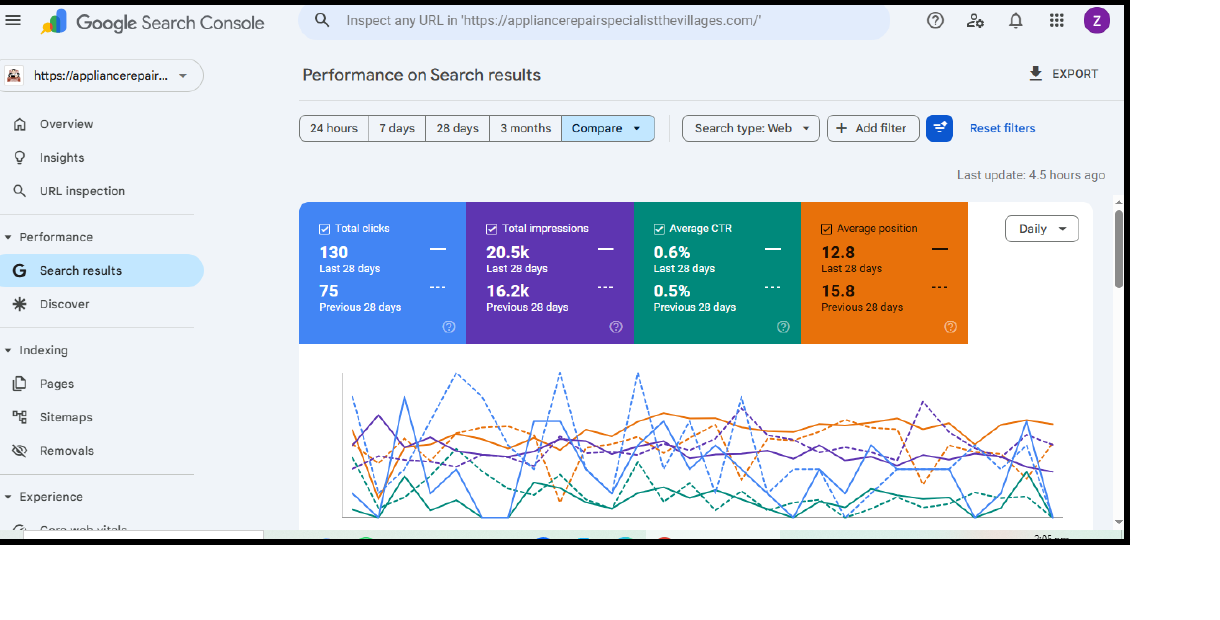Click the Overview home icon
1220x620 pixels.
coord(19,124)
